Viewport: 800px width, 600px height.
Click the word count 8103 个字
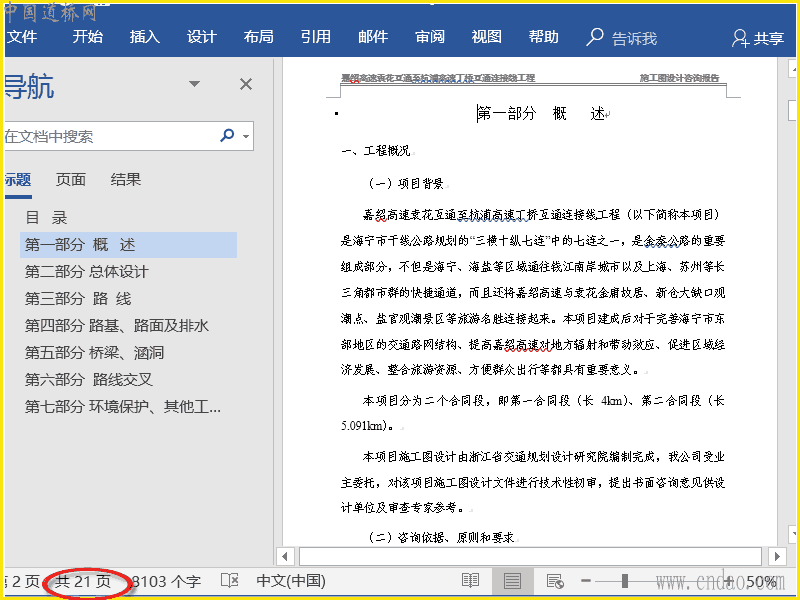[x=166, y=581]
